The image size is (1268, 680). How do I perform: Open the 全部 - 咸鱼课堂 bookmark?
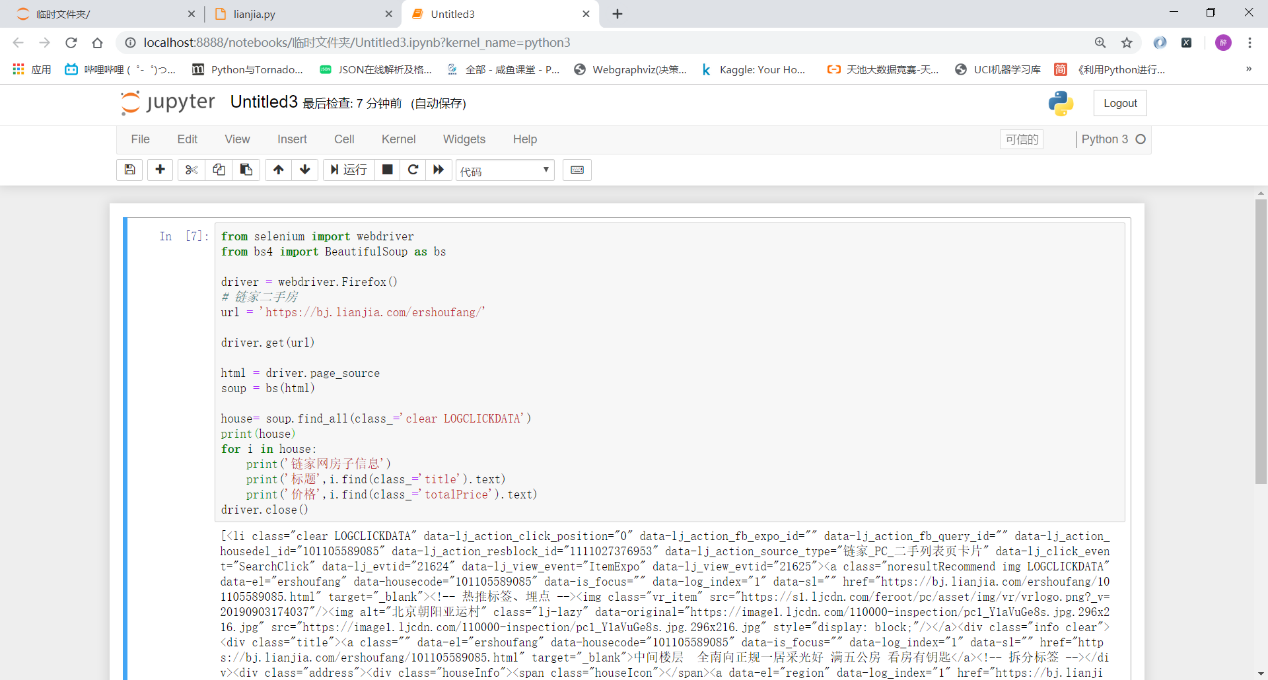pos(502,70)
